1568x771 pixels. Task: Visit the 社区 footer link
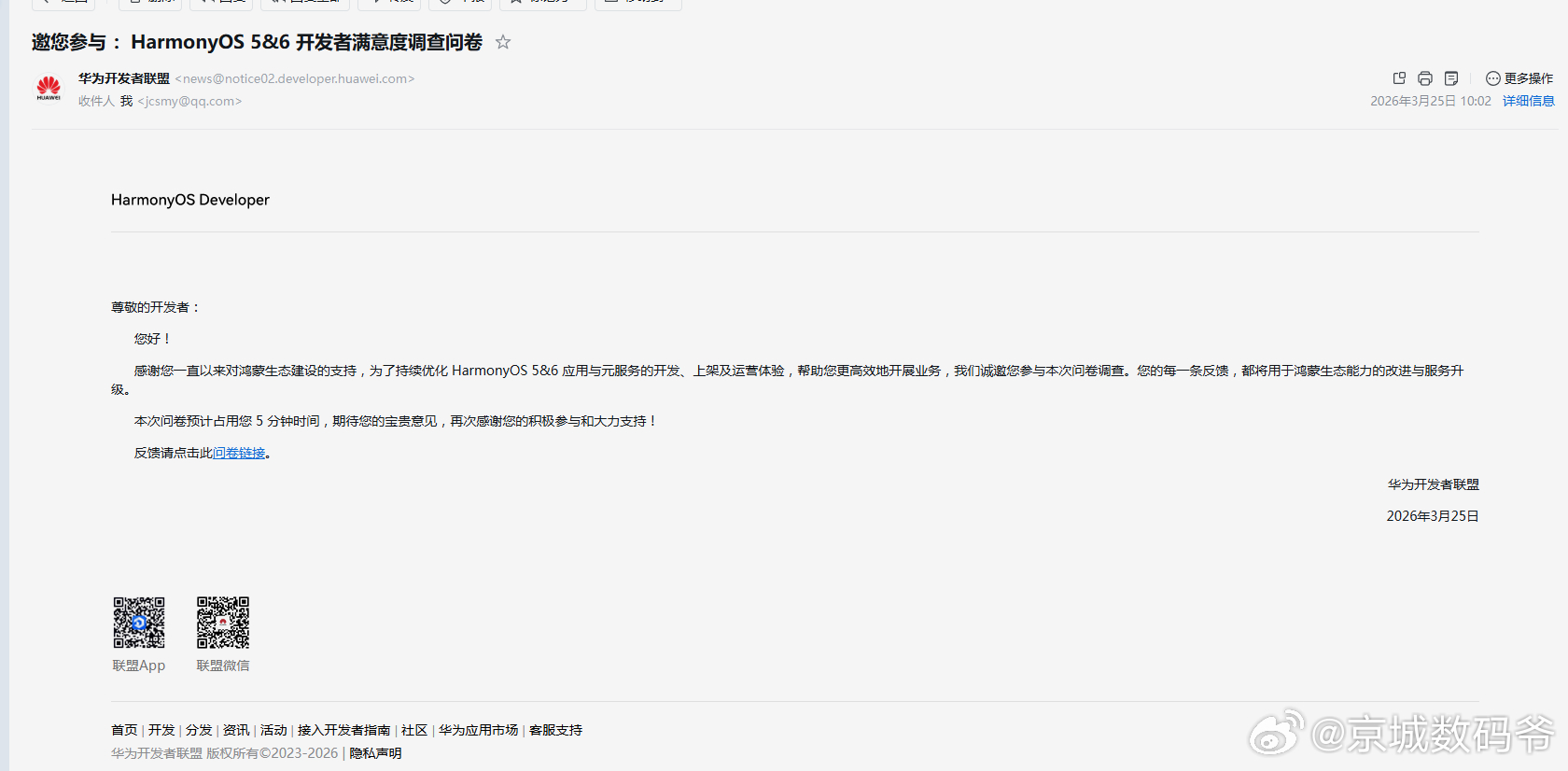[x=414, y=730]
